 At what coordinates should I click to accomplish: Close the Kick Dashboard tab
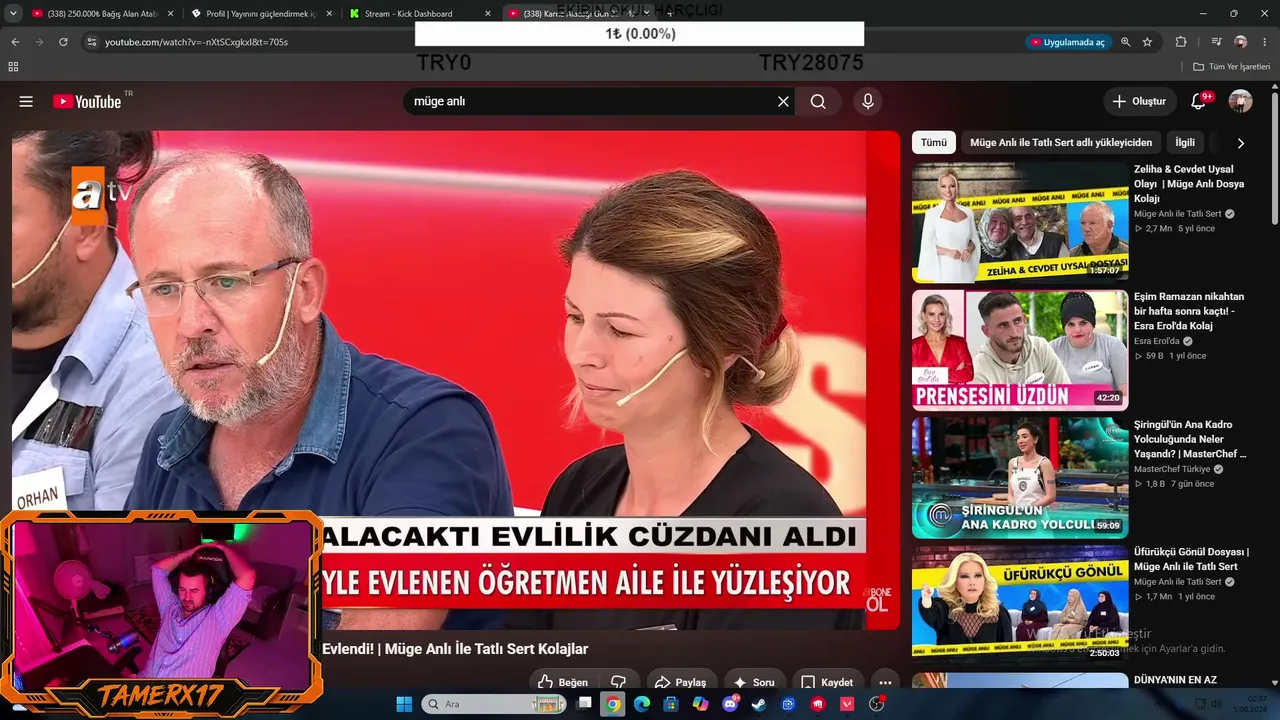[x=488, y=14]
